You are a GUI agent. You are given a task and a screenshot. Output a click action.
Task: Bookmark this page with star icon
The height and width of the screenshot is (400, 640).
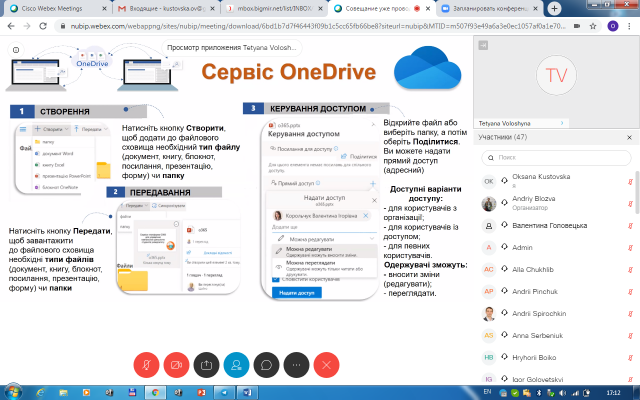593,26
